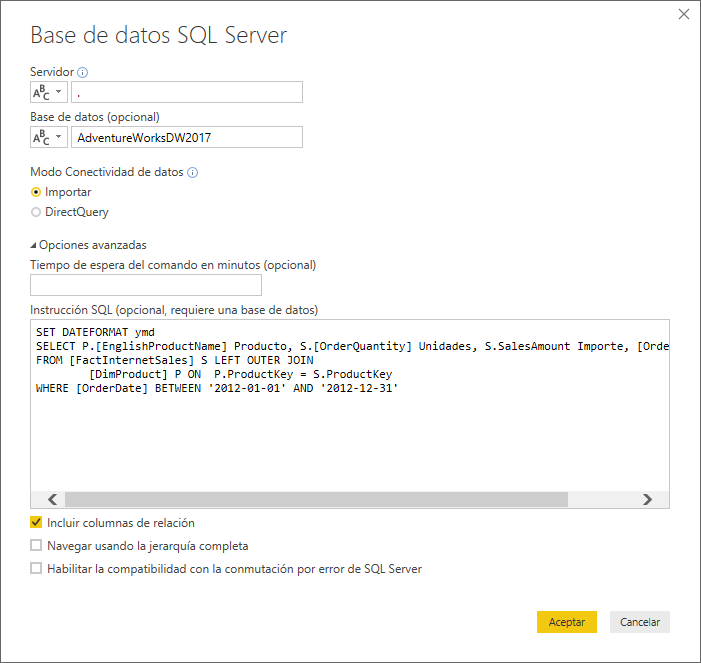The height and width of the screenshot is (663, 701).
Task: Click the SQL box left scroll arrow
Action: [53, 500]
